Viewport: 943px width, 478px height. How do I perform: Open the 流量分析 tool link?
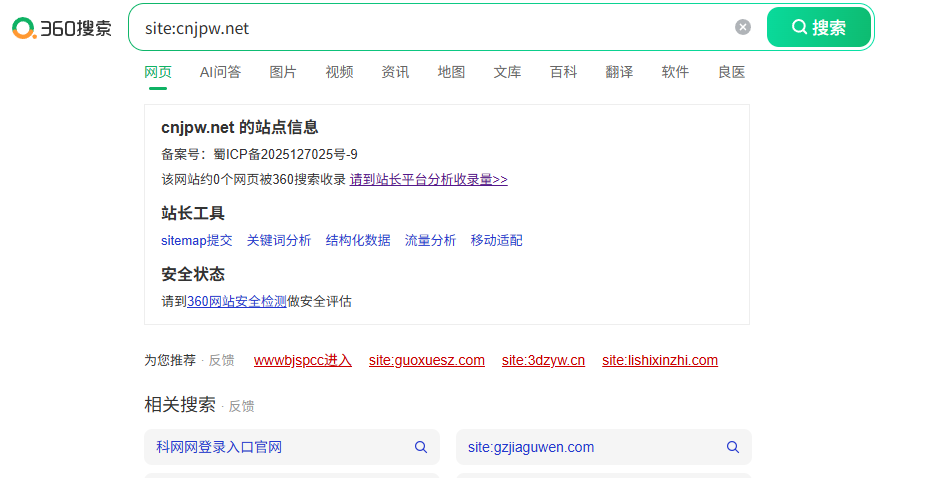pyautogui.click(x=431, y=241)
